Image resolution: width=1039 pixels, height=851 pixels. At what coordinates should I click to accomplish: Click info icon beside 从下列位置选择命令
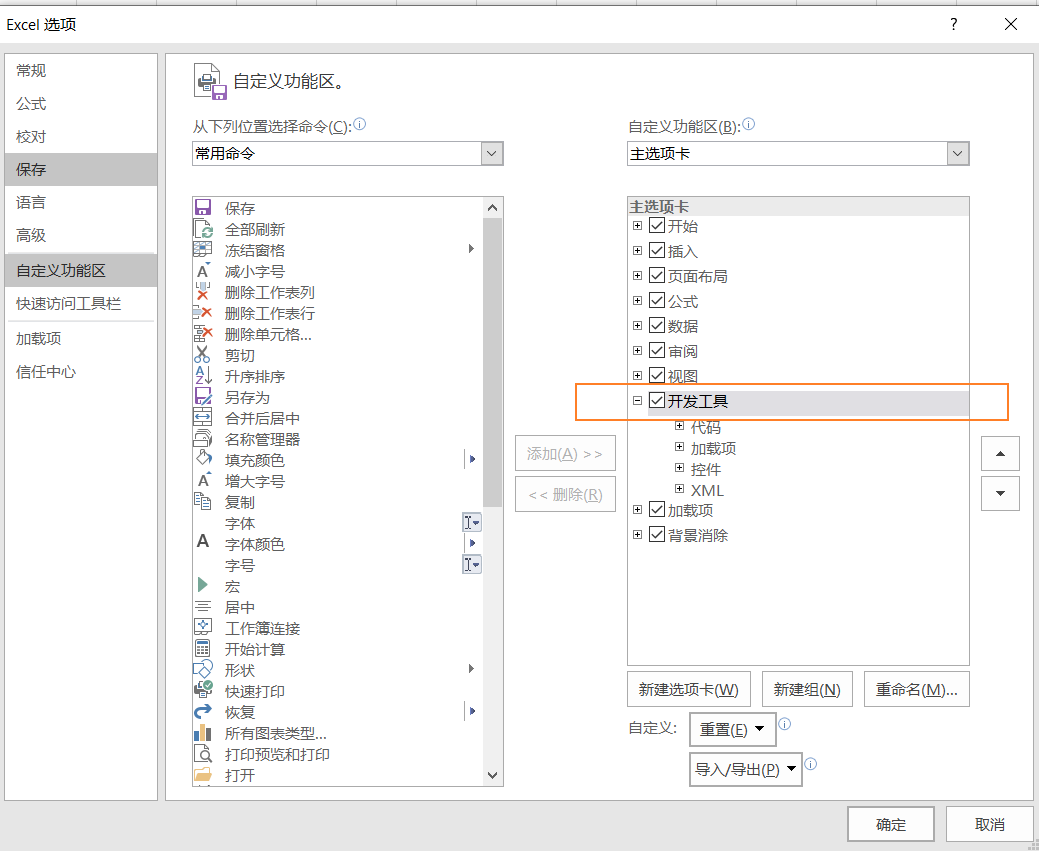click(360, 124)
